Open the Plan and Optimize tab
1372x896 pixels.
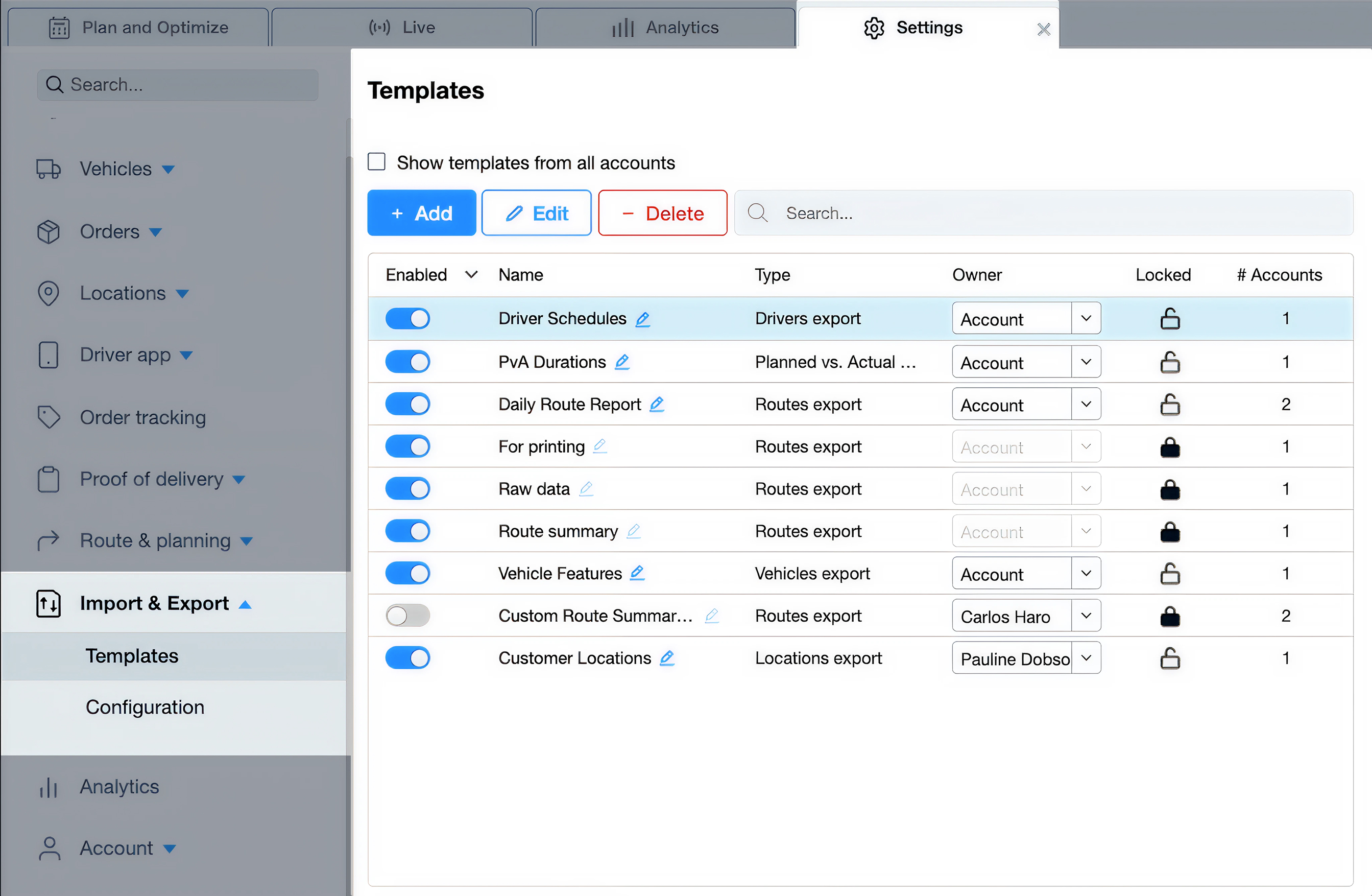[x=138, y=27]
